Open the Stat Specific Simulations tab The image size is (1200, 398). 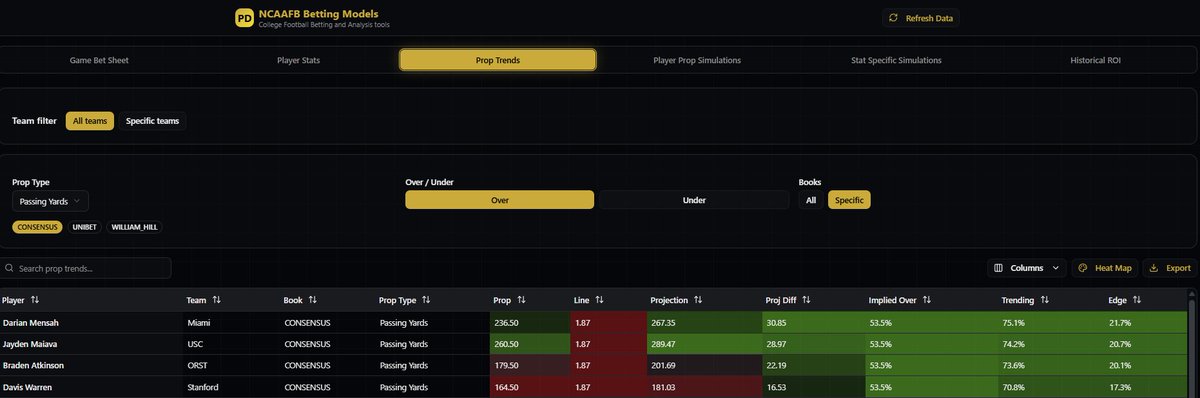(896, 60)
